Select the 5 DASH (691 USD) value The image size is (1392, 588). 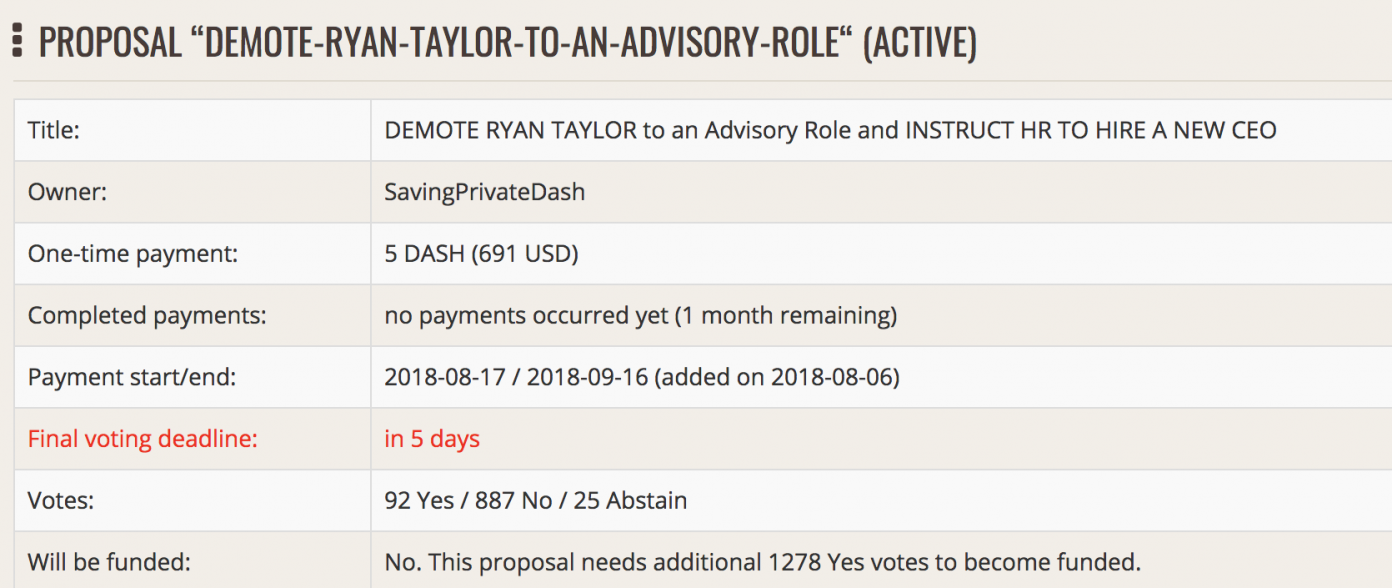coord(481,254)
